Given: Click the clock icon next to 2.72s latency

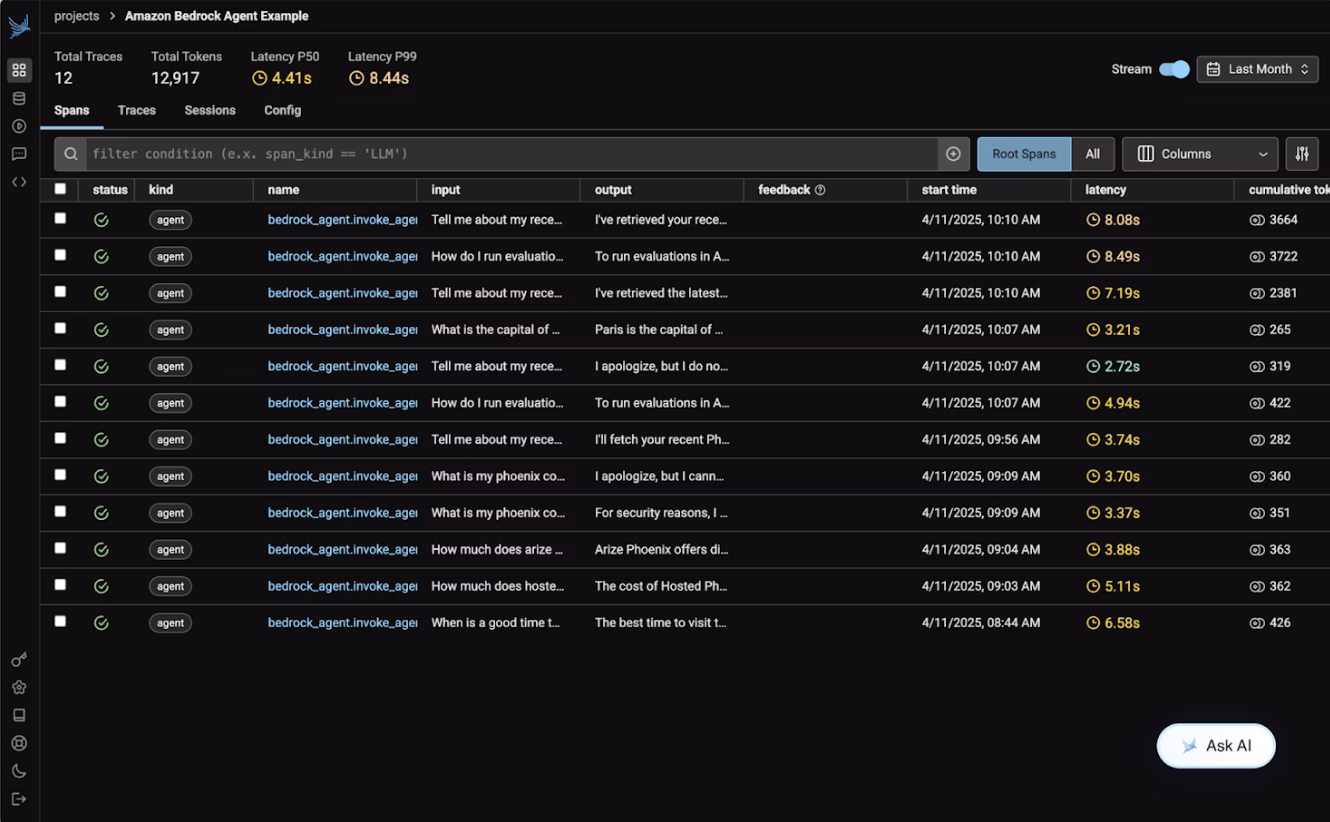Looking at the screenshot, I should point(1093,367).
